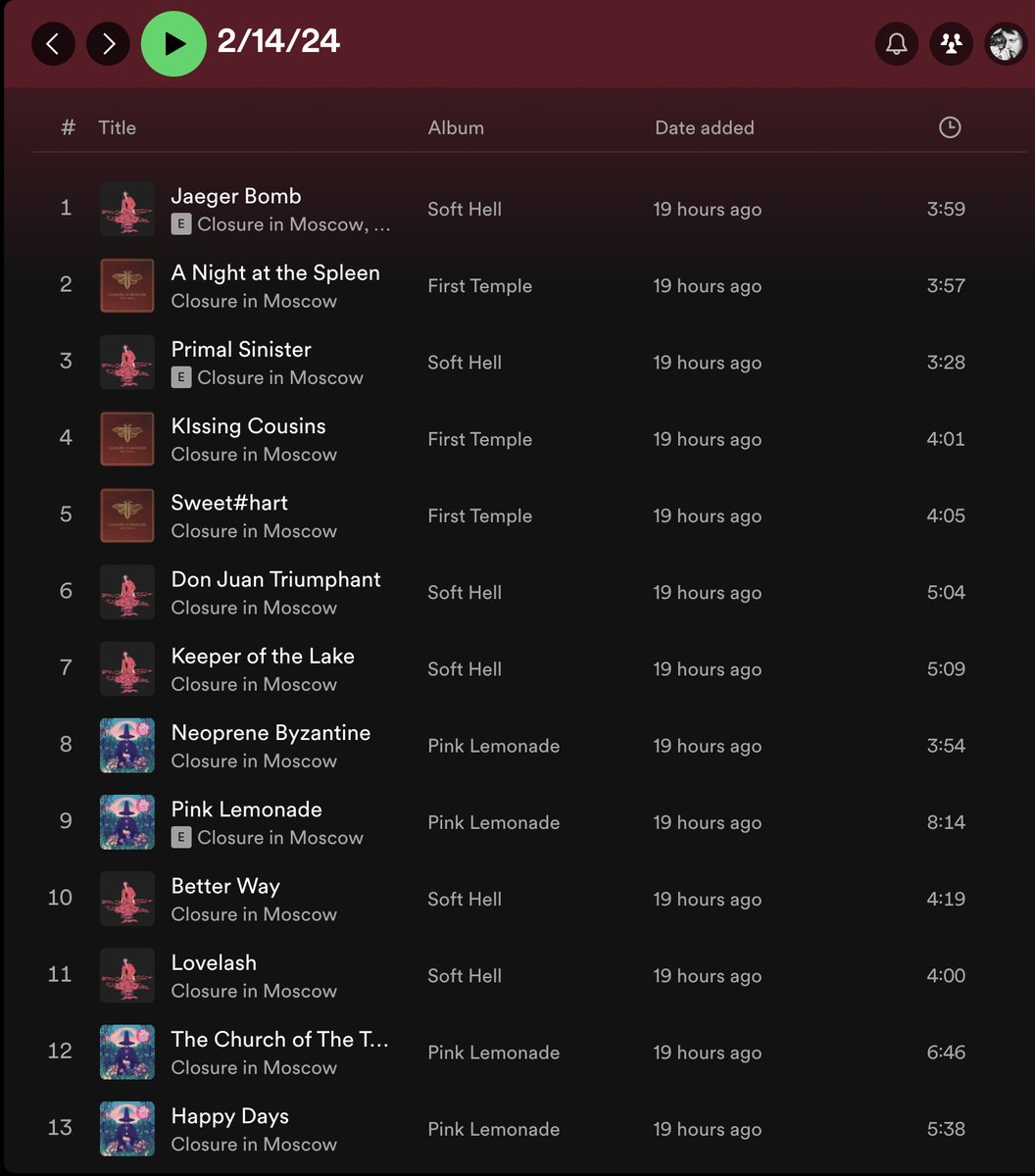
Task: Sort by the duration clock icon
Action: point(949,127)
